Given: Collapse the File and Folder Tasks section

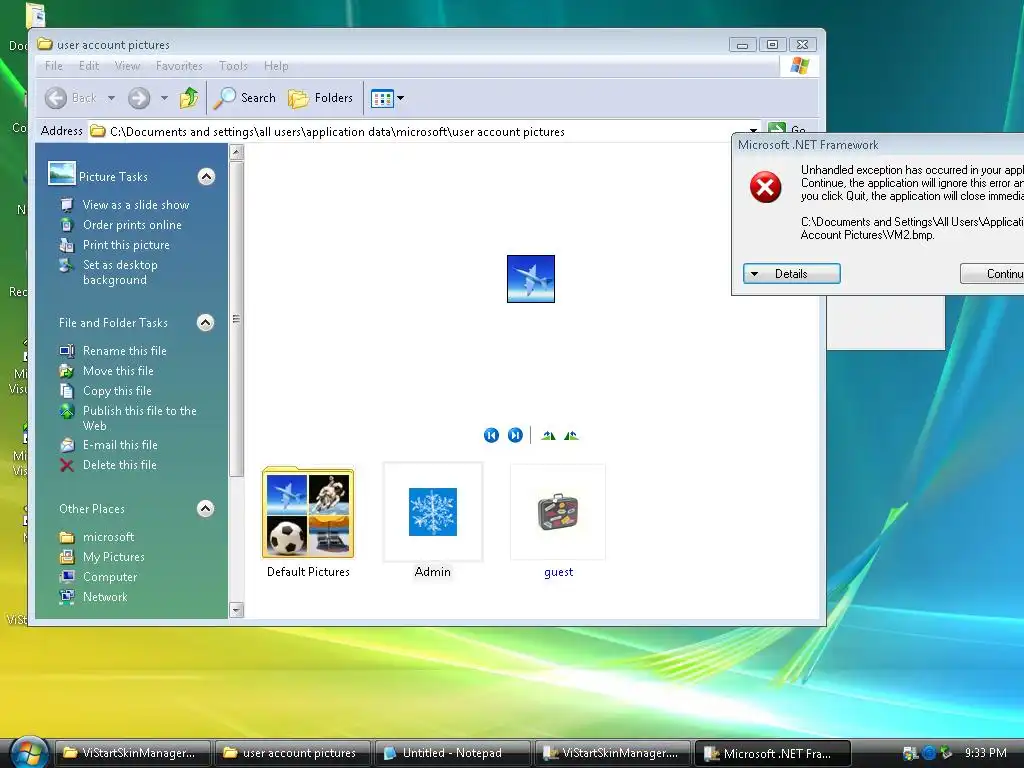Looking at the screenshot, I should (x=206, y=323).
